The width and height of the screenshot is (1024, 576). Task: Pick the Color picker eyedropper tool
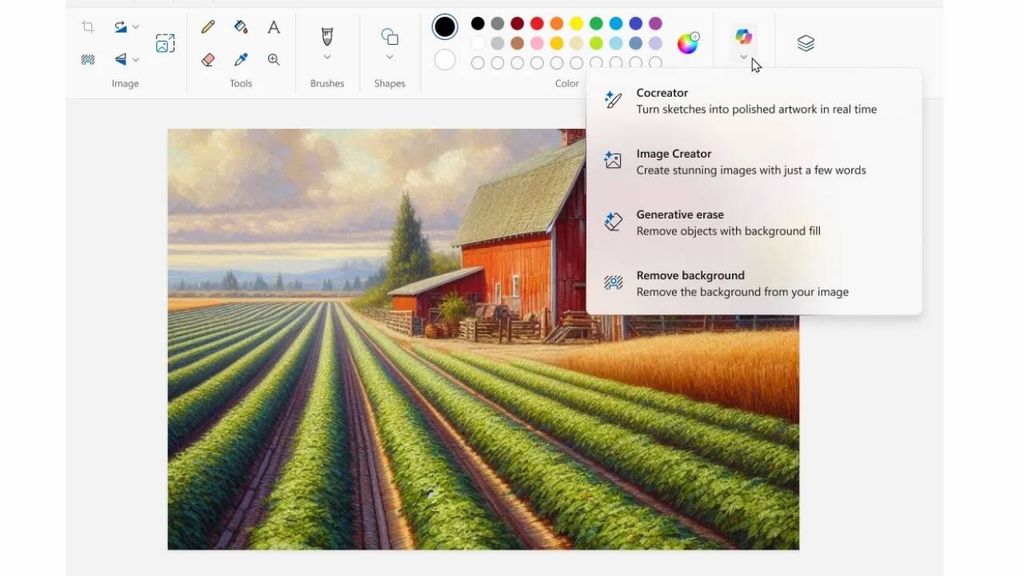[240, 60]
